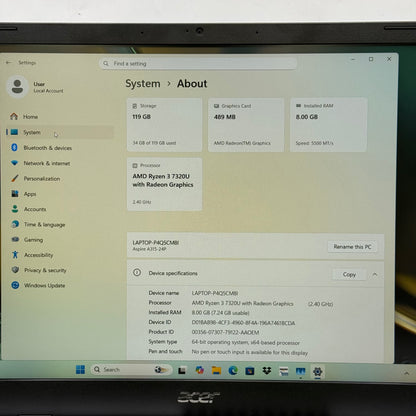The width and height of the screenshot is (416, 416).
Task: Click System in the breadcrumb heading
Action: tap(143, 83)
